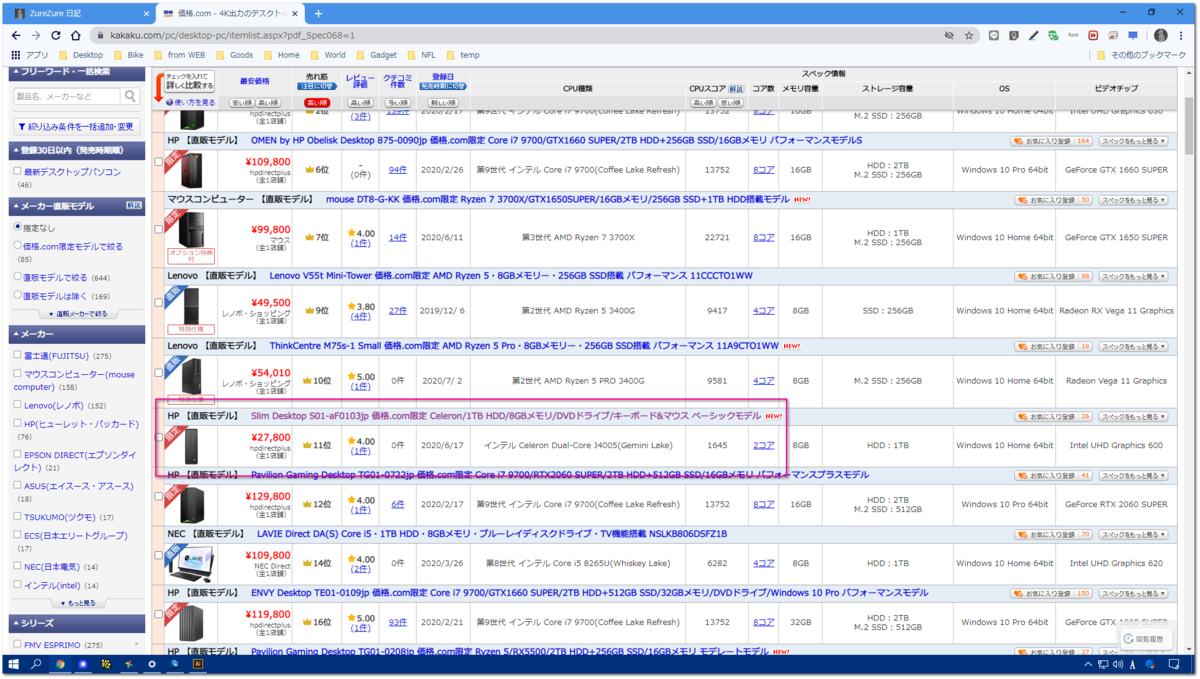Collapse the メーカー直販モデル section header

[77, 205]
